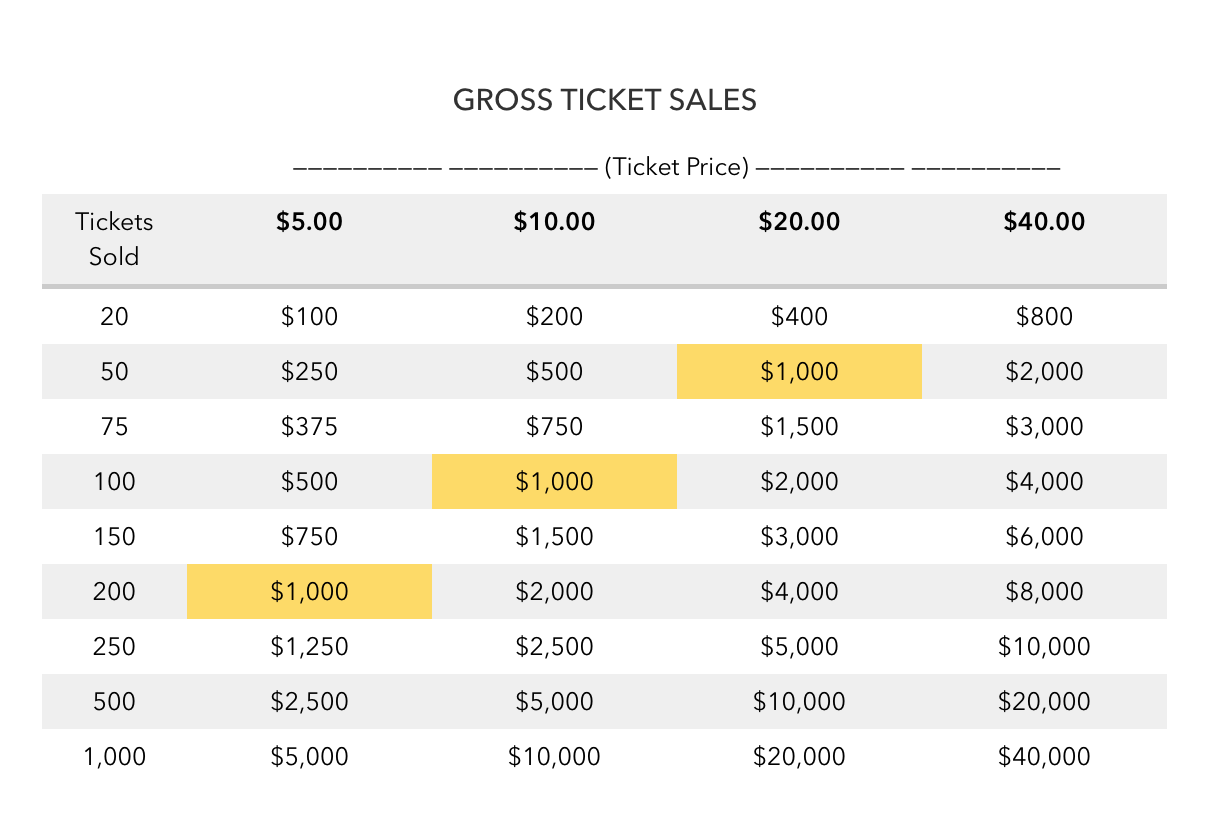The image size is (1208, 826).
Task: Click the $40.00 ticket price header
Action: pyautogui.click(x=1044, y=221)
